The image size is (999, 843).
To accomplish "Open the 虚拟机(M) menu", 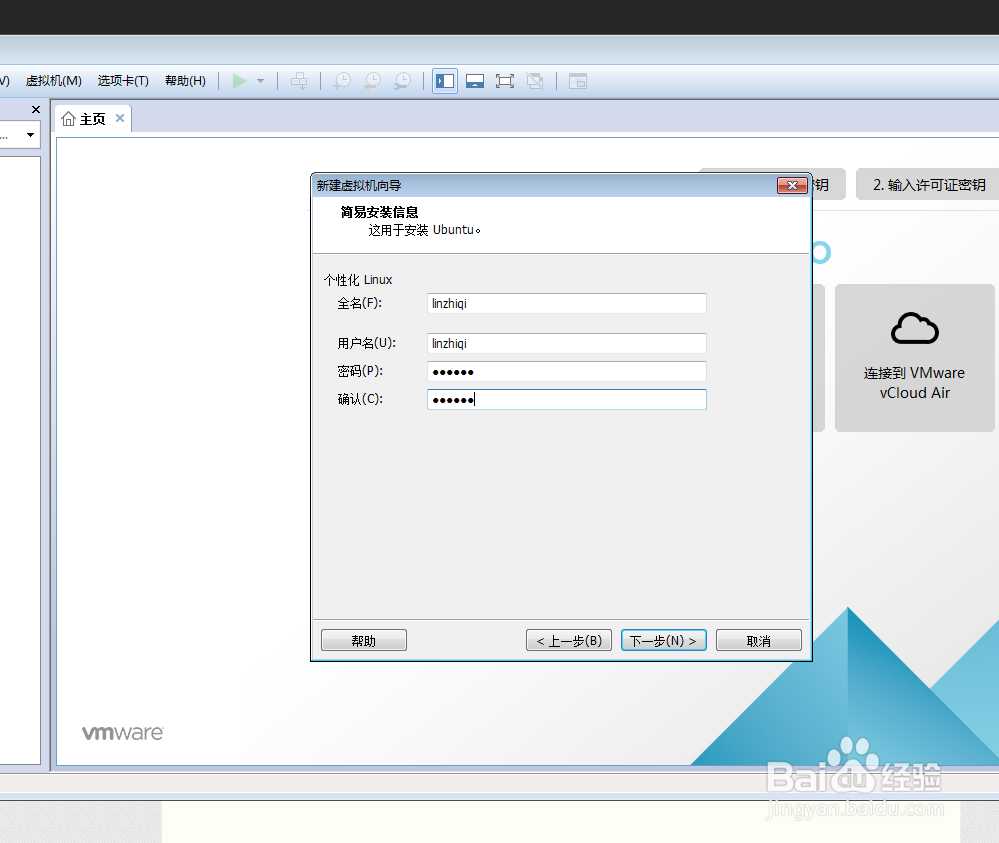I will [53, 81].
